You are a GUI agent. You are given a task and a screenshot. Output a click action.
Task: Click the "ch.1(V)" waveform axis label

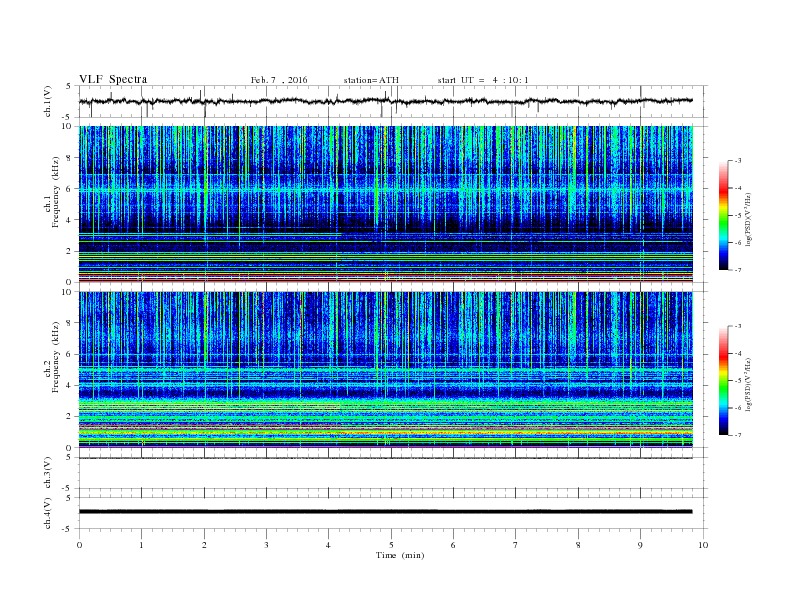(x=48, y=101)
